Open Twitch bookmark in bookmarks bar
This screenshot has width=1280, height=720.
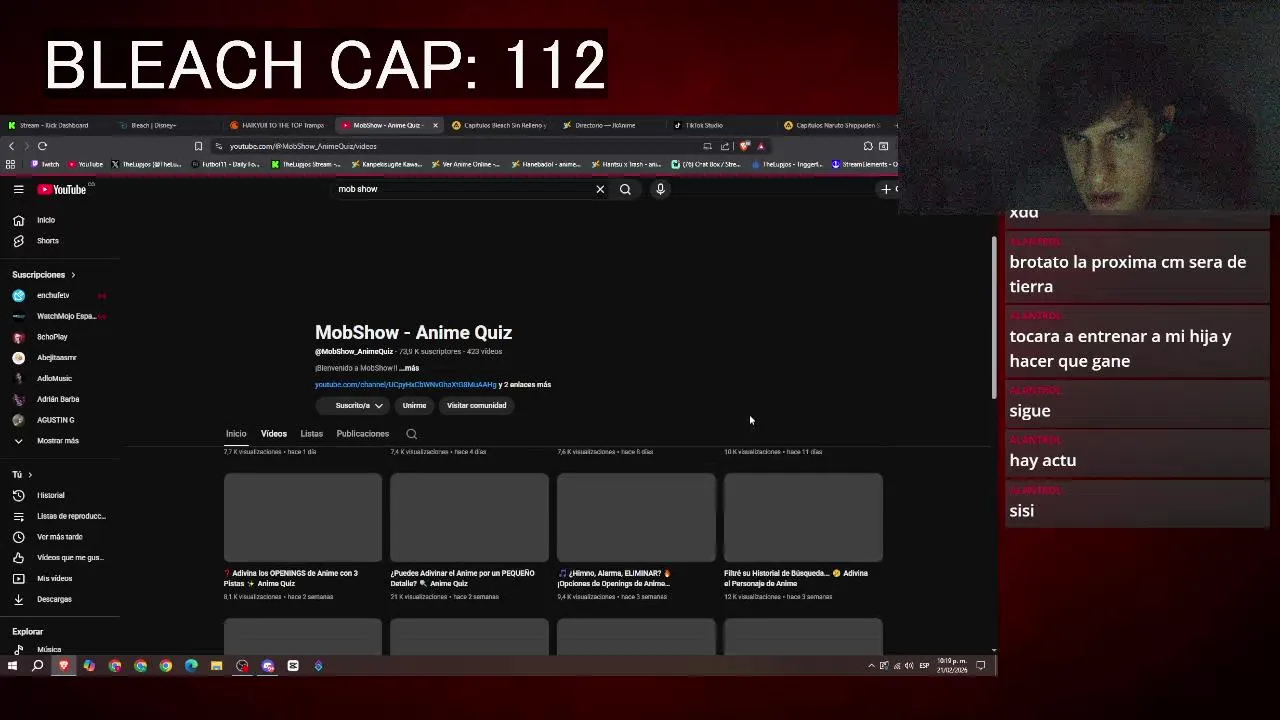point(44,164)
